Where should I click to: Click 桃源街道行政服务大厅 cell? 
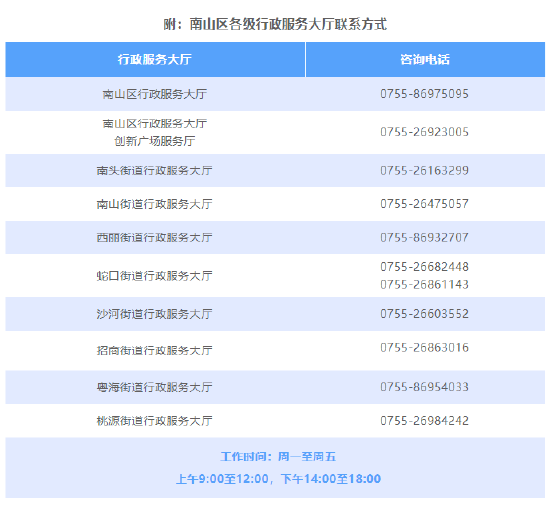pyautogui.click(x=155, y=421)
